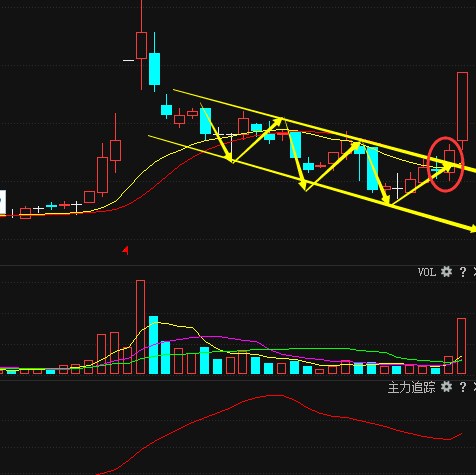
Task: Open help for the VOL indicator
Action: pos(463,272)
